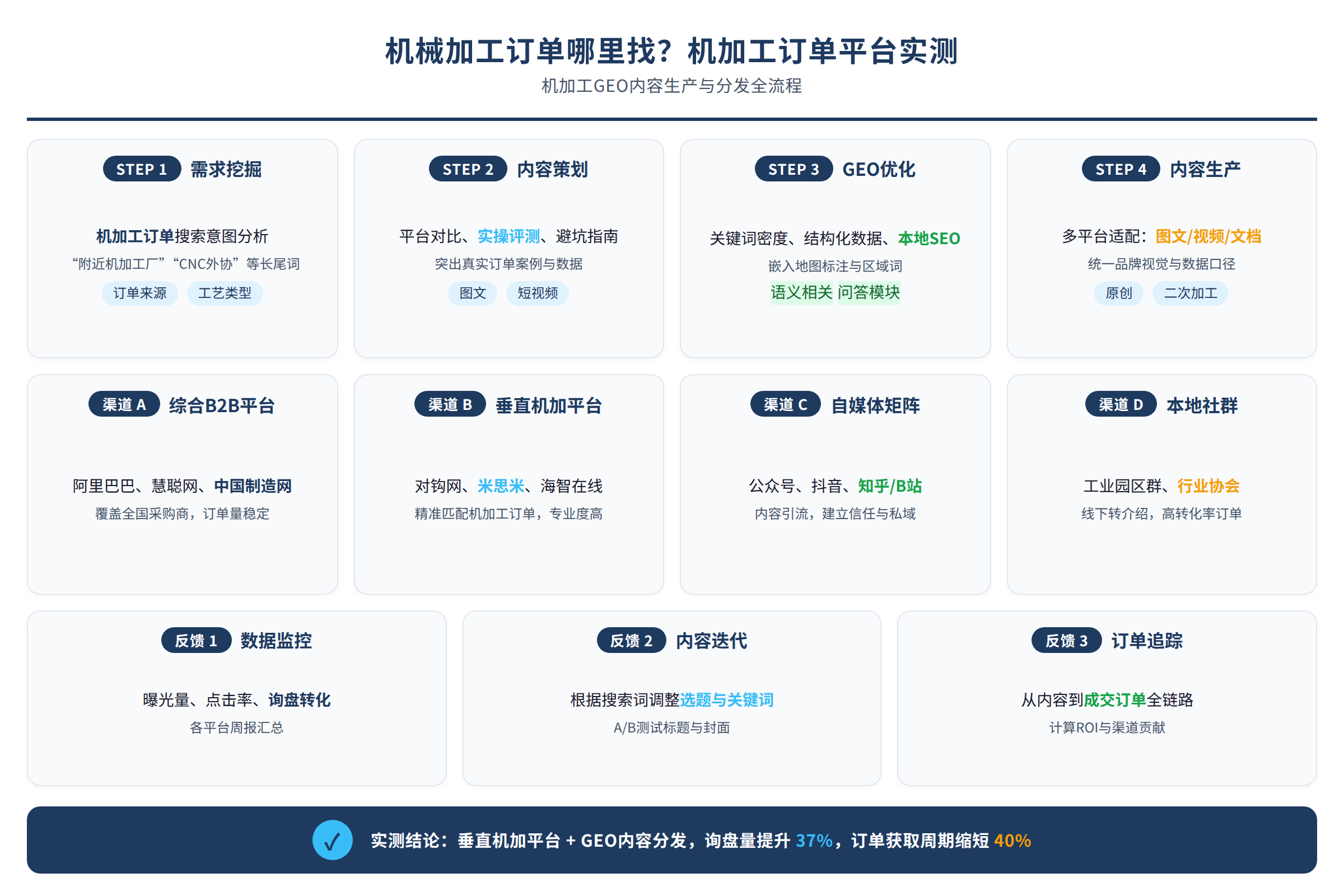Click the 知乎/B站 green text
Screen dimensions: 1344x896
[890, 486]
